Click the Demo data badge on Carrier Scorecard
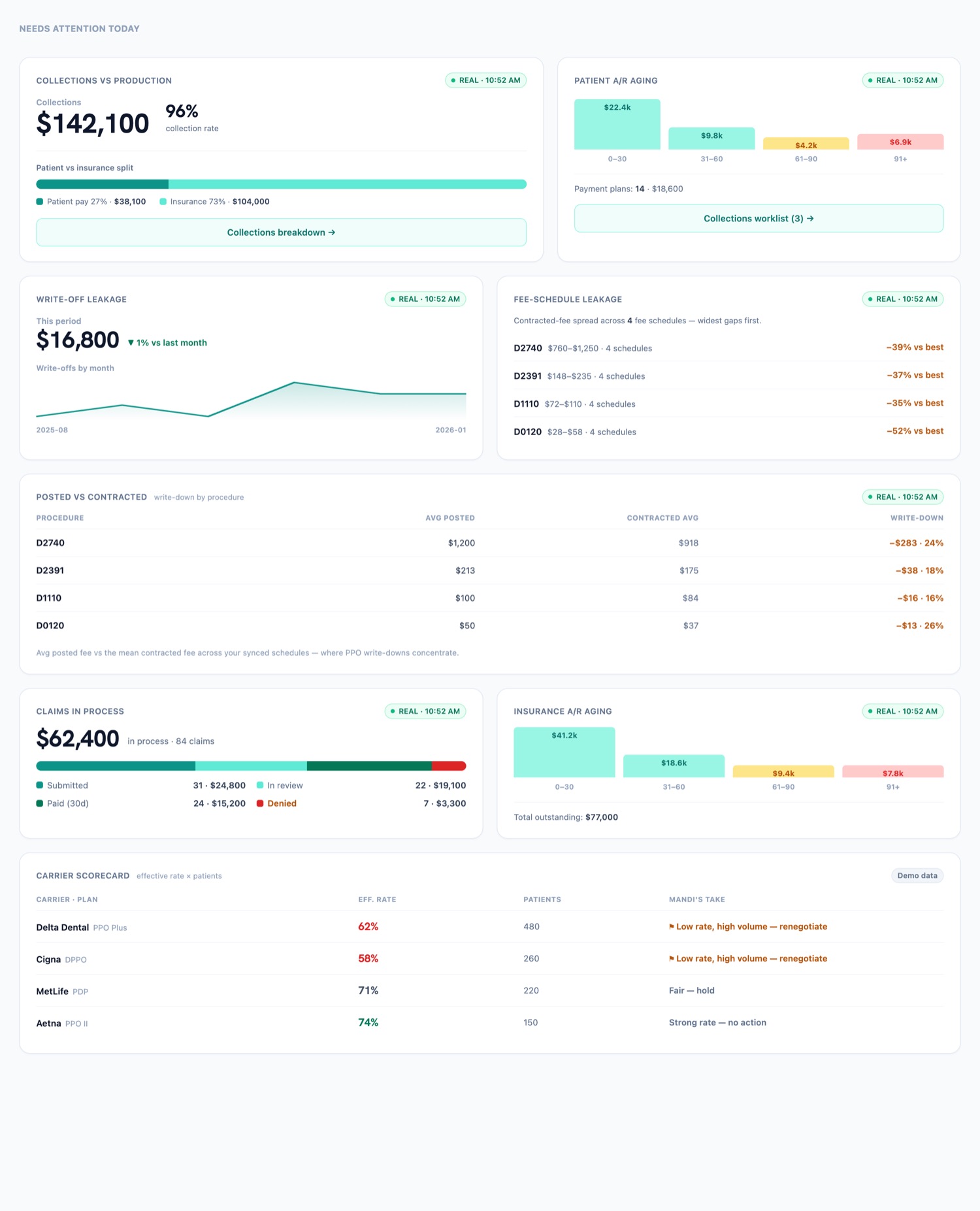Viewport: 980px width, 1211px height. pos(917,876)
